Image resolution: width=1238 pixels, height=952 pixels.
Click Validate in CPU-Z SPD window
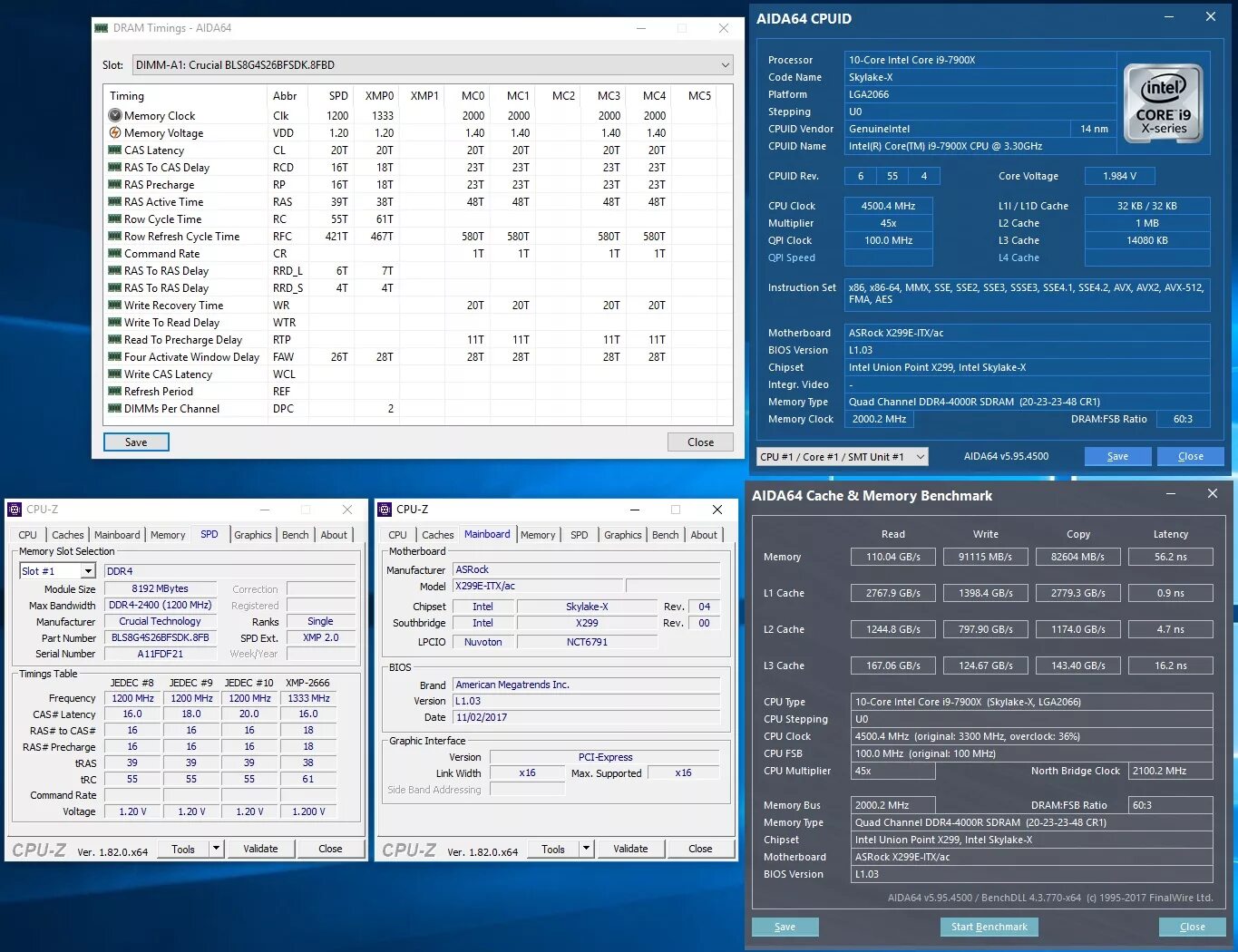260,850
